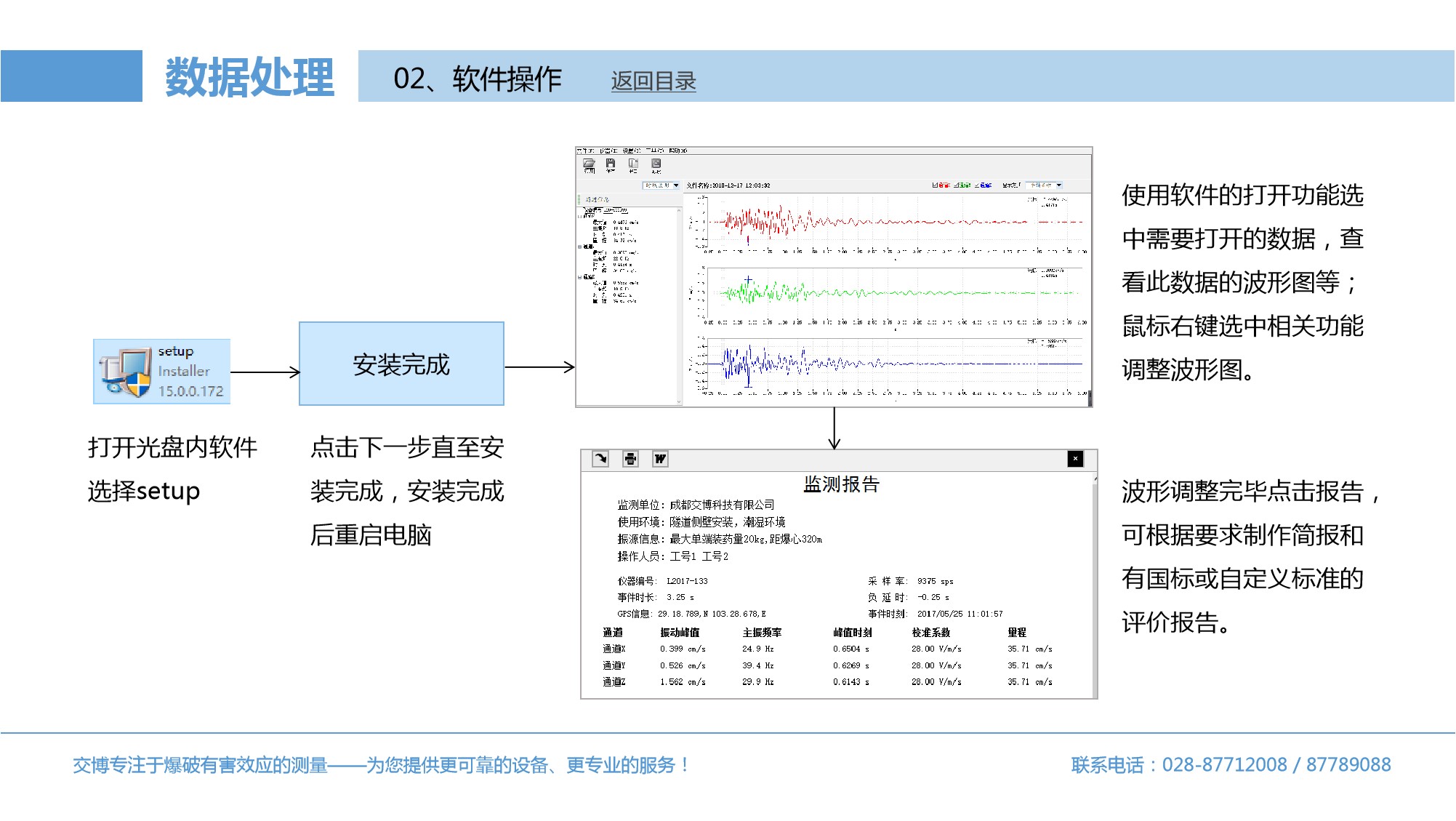
Task: Click the open-file folder icon in toolbar
Action: [x=589, y=164]
